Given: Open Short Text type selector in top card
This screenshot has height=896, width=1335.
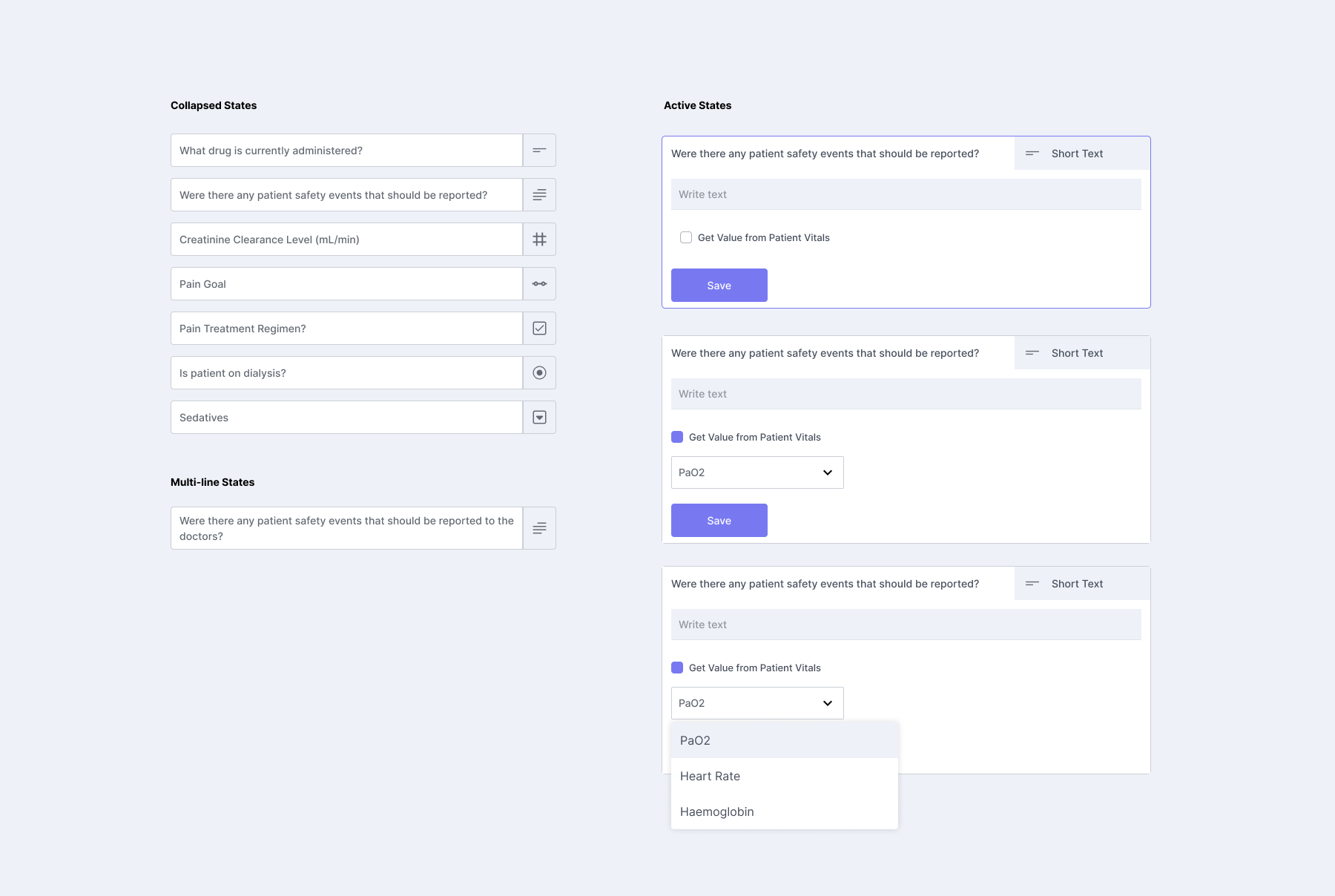Looking at the screenshot, I should tap(1082, 154).
